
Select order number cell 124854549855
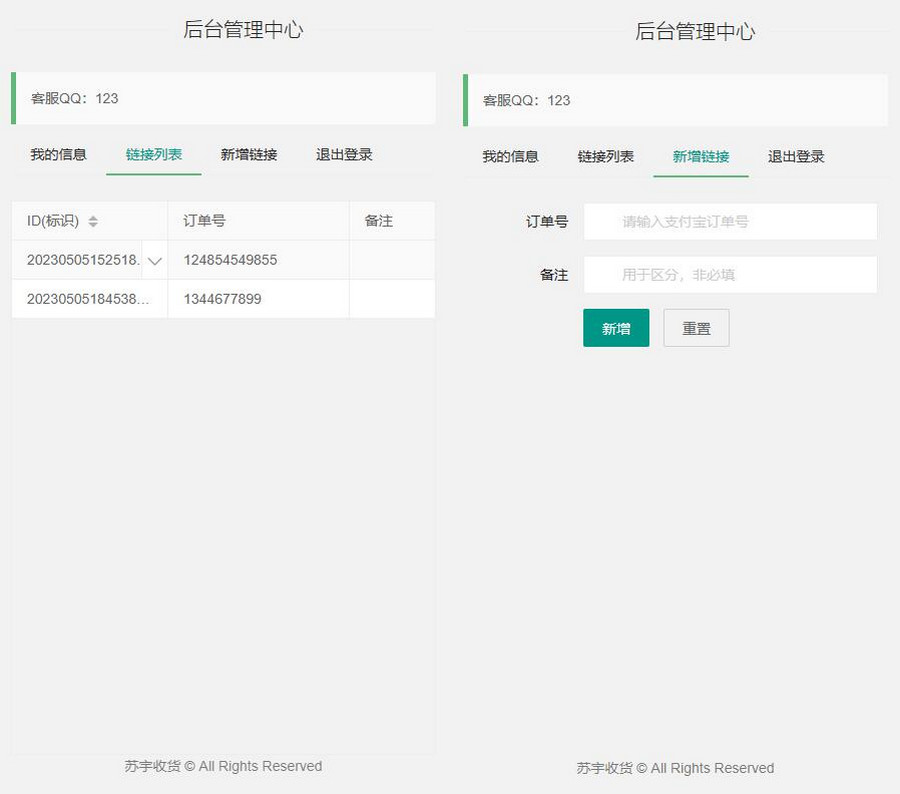pyautogui.click(x=230, y=260)
